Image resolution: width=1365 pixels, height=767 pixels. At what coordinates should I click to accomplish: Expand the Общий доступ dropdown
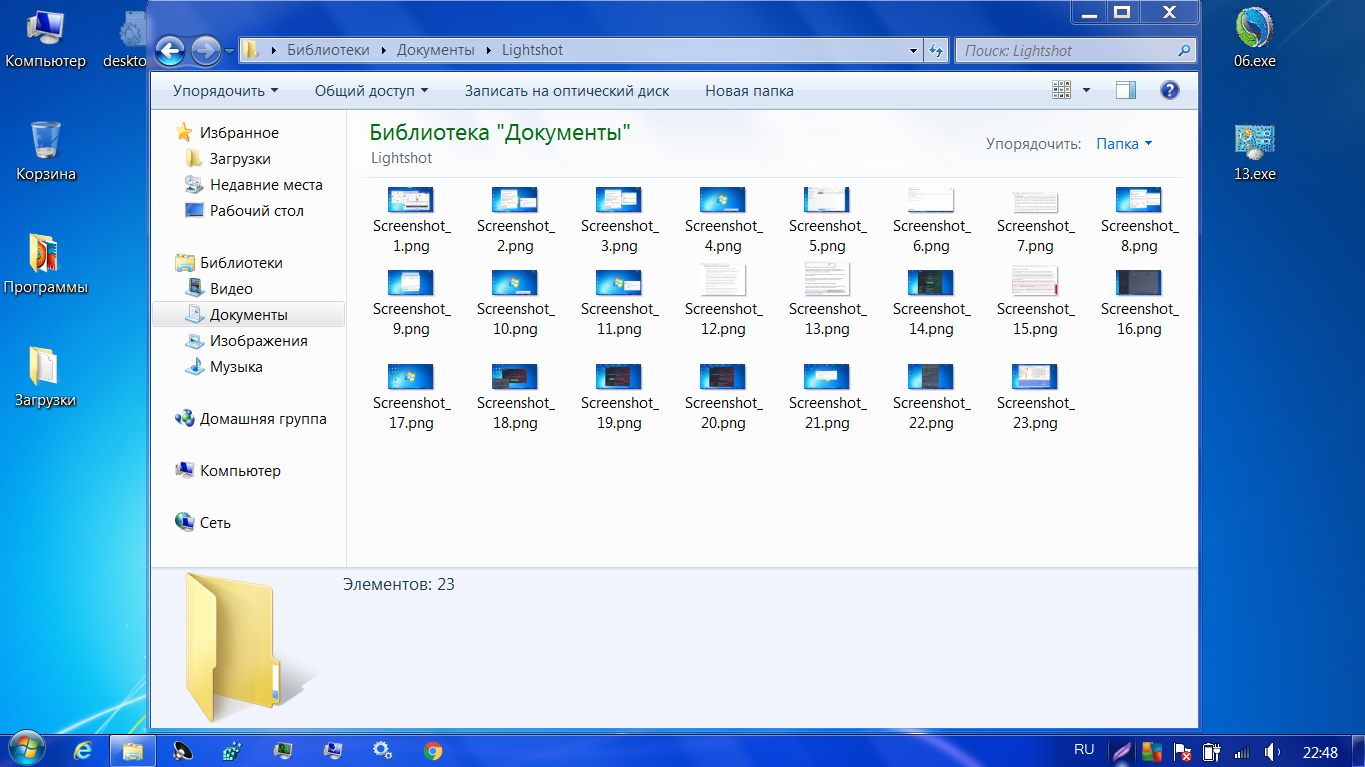[x=371, y=91]
